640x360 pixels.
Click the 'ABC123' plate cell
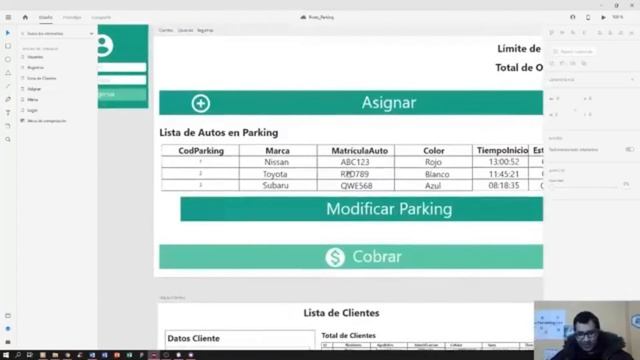[355, 162]
